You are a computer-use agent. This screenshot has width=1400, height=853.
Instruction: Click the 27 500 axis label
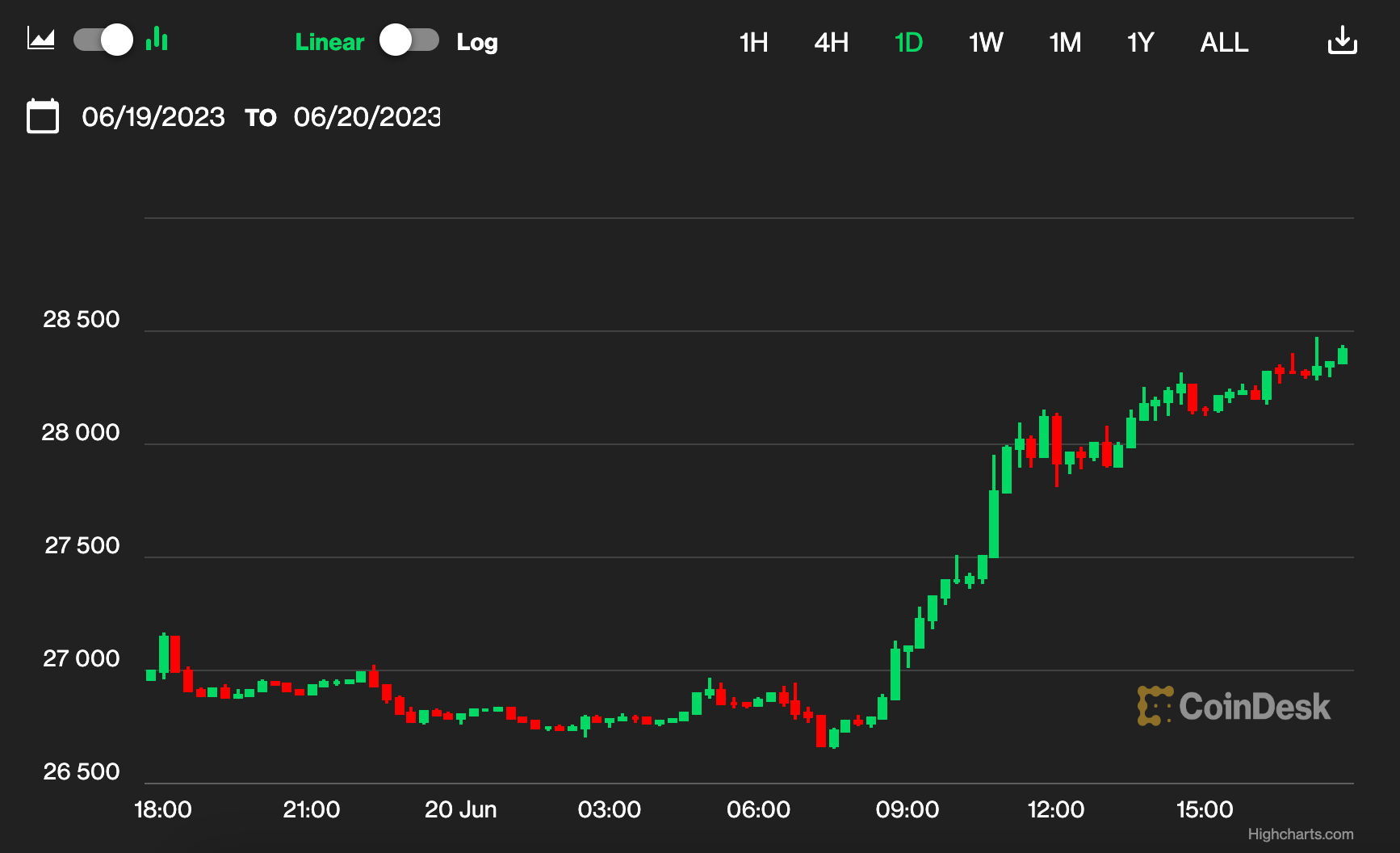[x=82, y=545]
